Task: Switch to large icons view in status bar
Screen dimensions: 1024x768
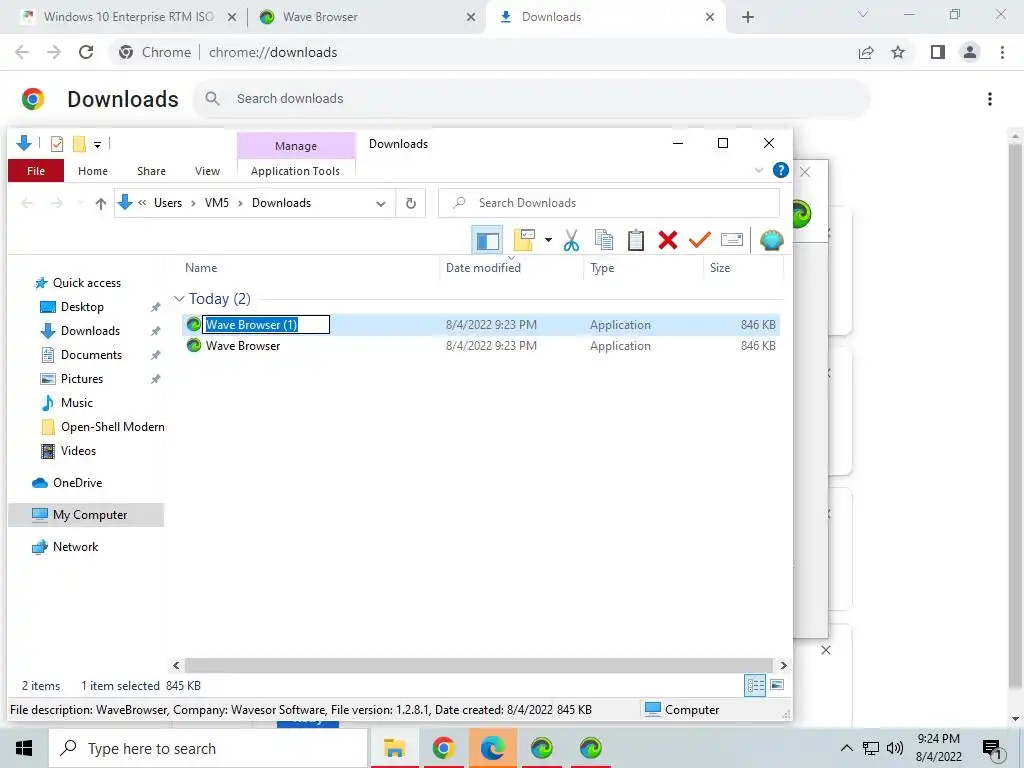Action: [777, 685]
